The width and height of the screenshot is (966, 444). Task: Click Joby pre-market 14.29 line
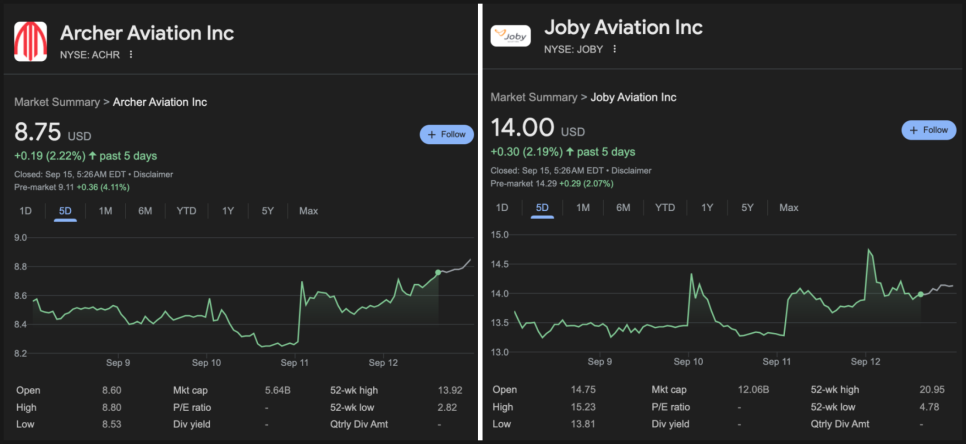pos(552,184)
